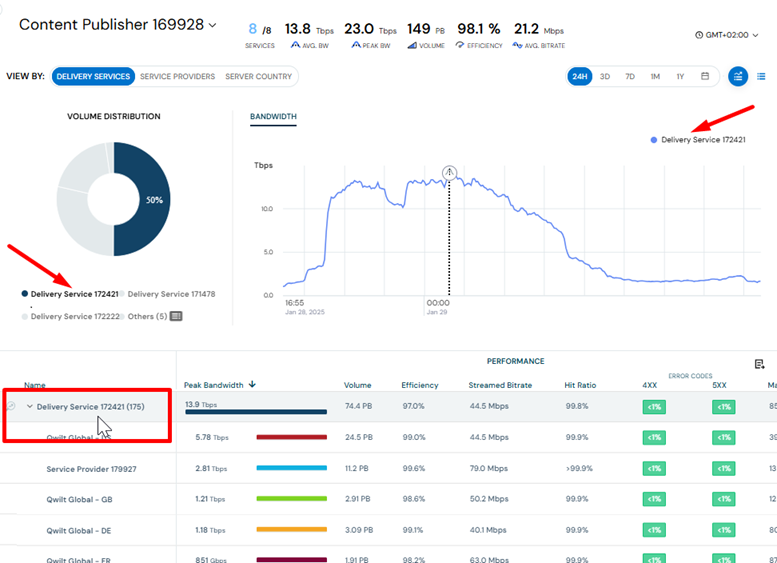Switch to the list view icon
This screenshot has height=563, width=777.
pyautogui.click(x=761, y=76)
